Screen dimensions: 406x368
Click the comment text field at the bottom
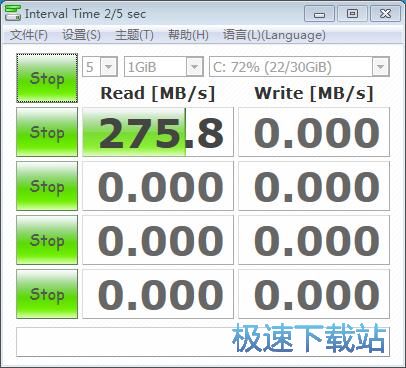pos(203,342)
